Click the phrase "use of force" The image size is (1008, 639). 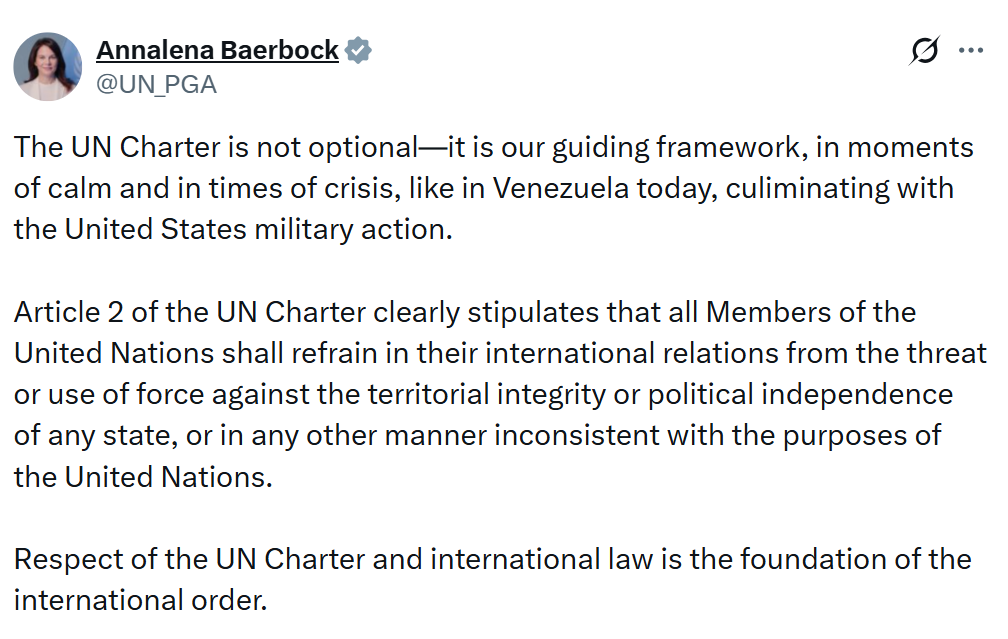tap(115, 394)
